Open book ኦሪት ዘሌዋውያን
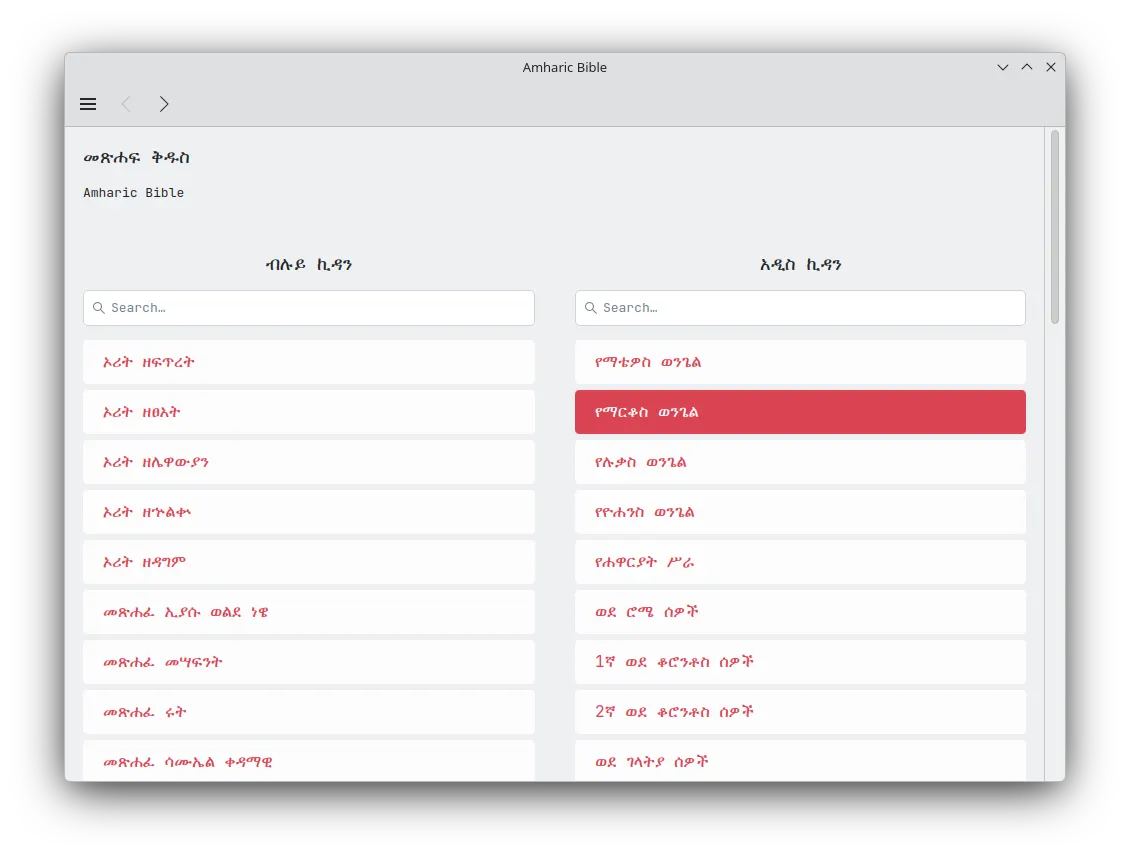1130x858 pixels. (308, 462)
